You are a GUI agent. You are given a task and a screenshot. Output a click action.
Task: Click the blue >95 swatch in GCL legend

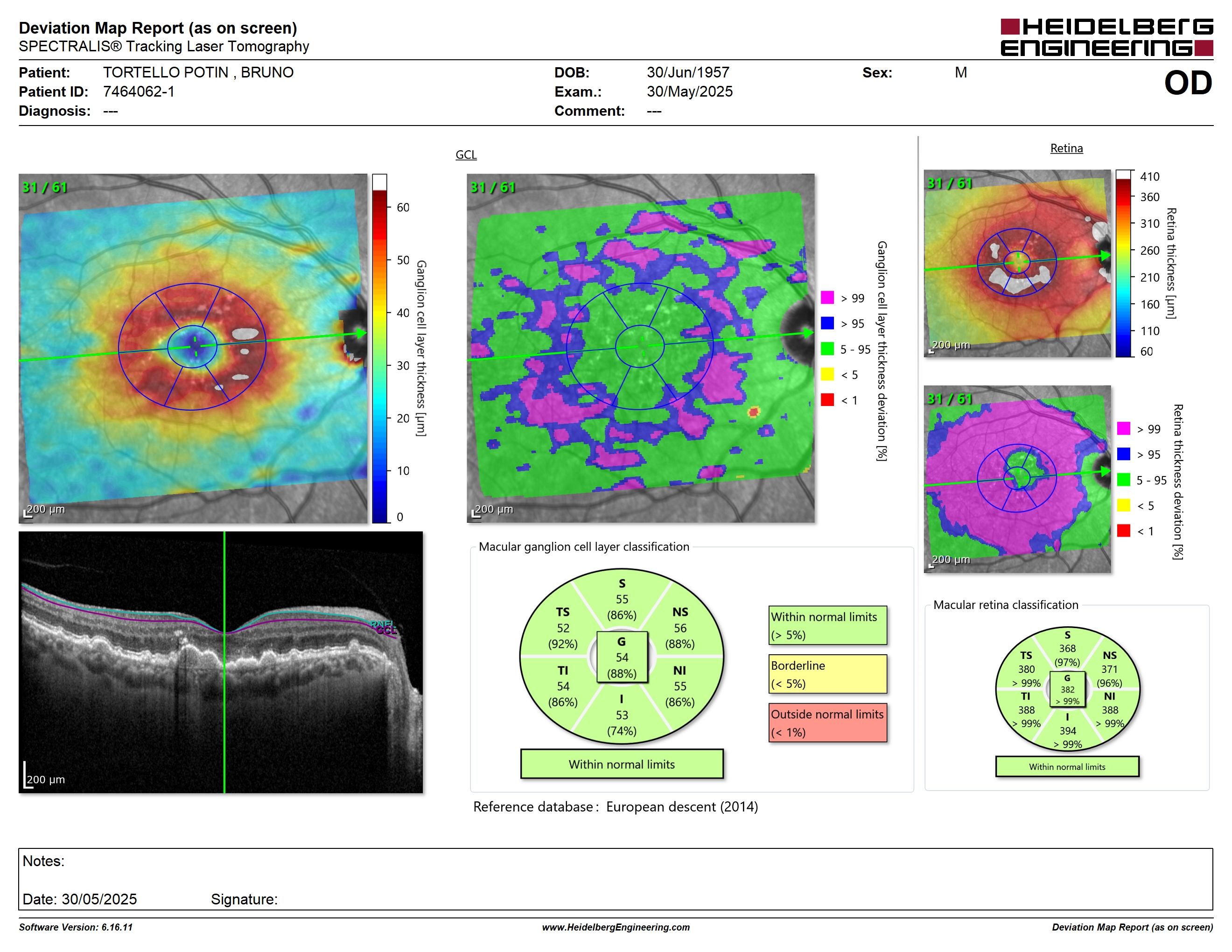827,323
